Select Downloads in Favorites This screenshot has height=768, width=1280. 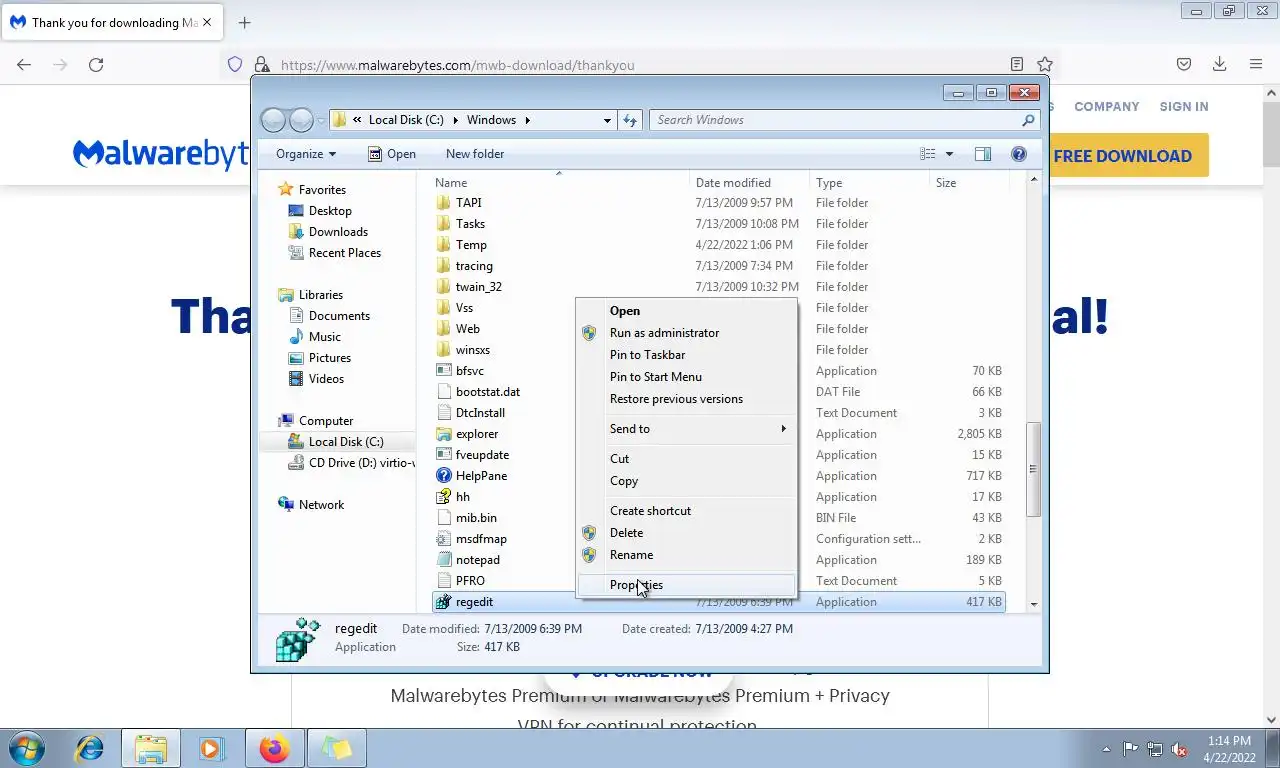328,232
